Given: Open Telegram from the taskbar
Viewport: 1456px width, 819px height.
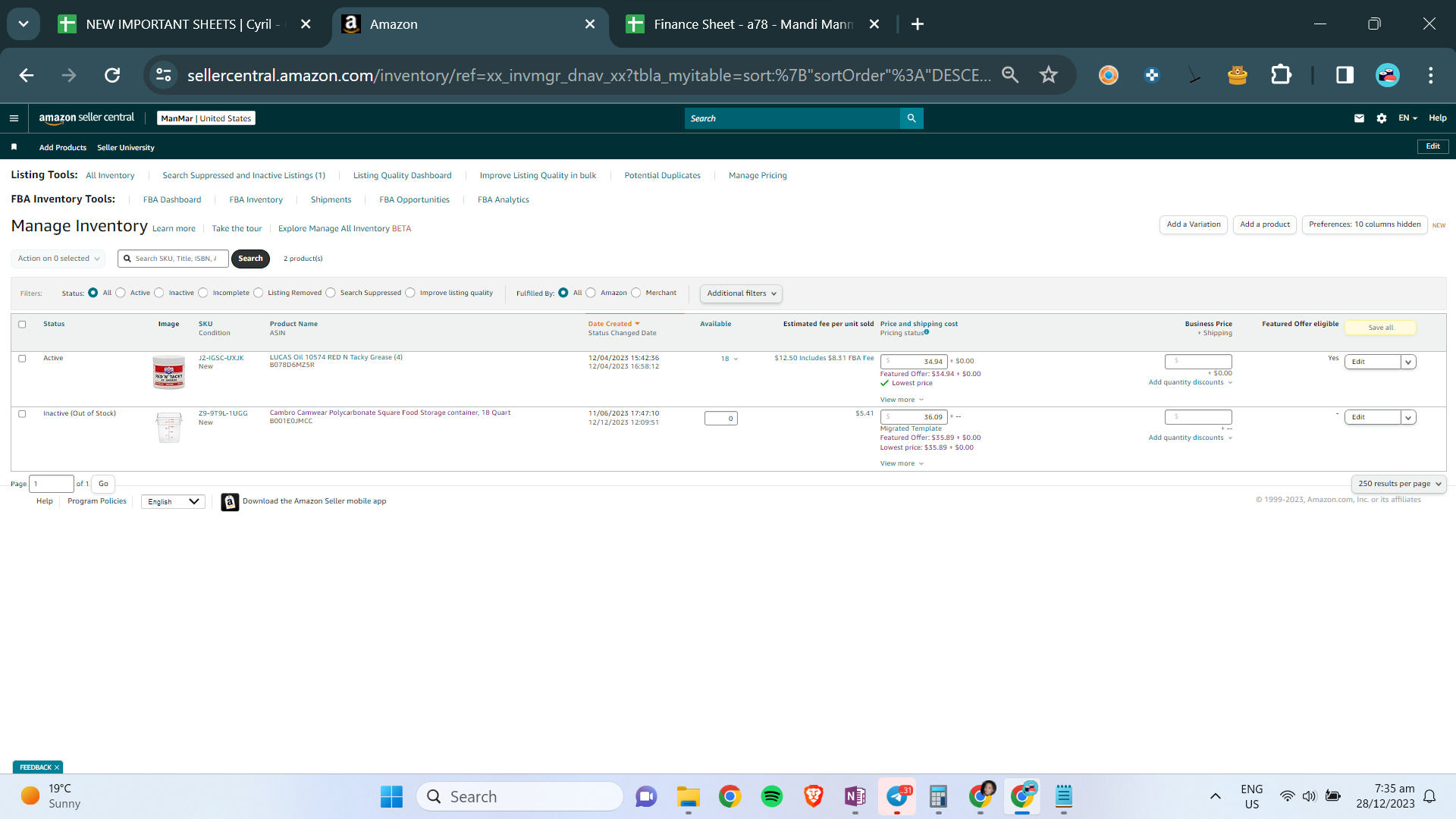Looking at the screenshot, I should click(897, 796).
